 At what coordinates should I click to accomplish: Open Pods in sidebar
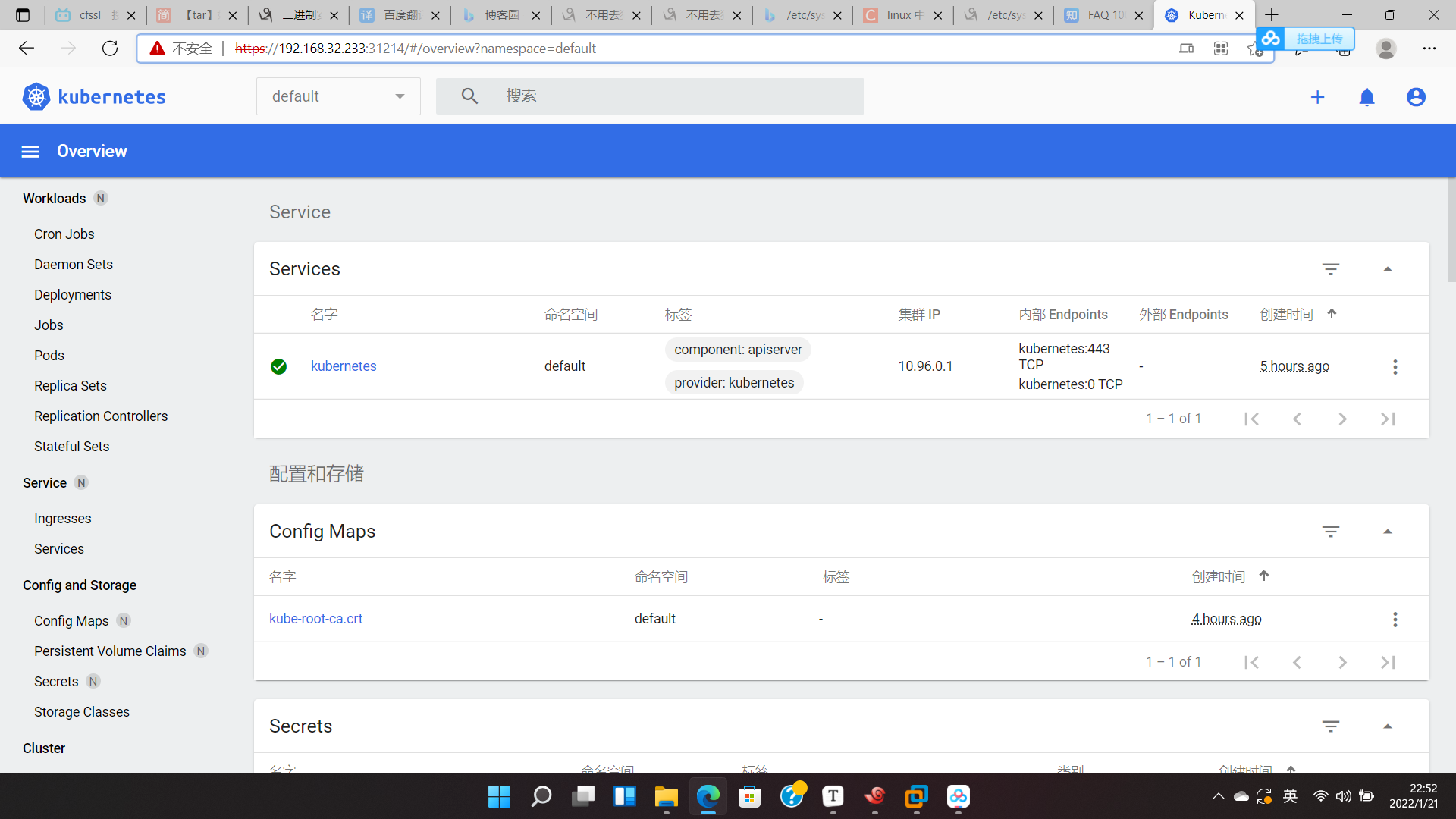pos(49,356)
